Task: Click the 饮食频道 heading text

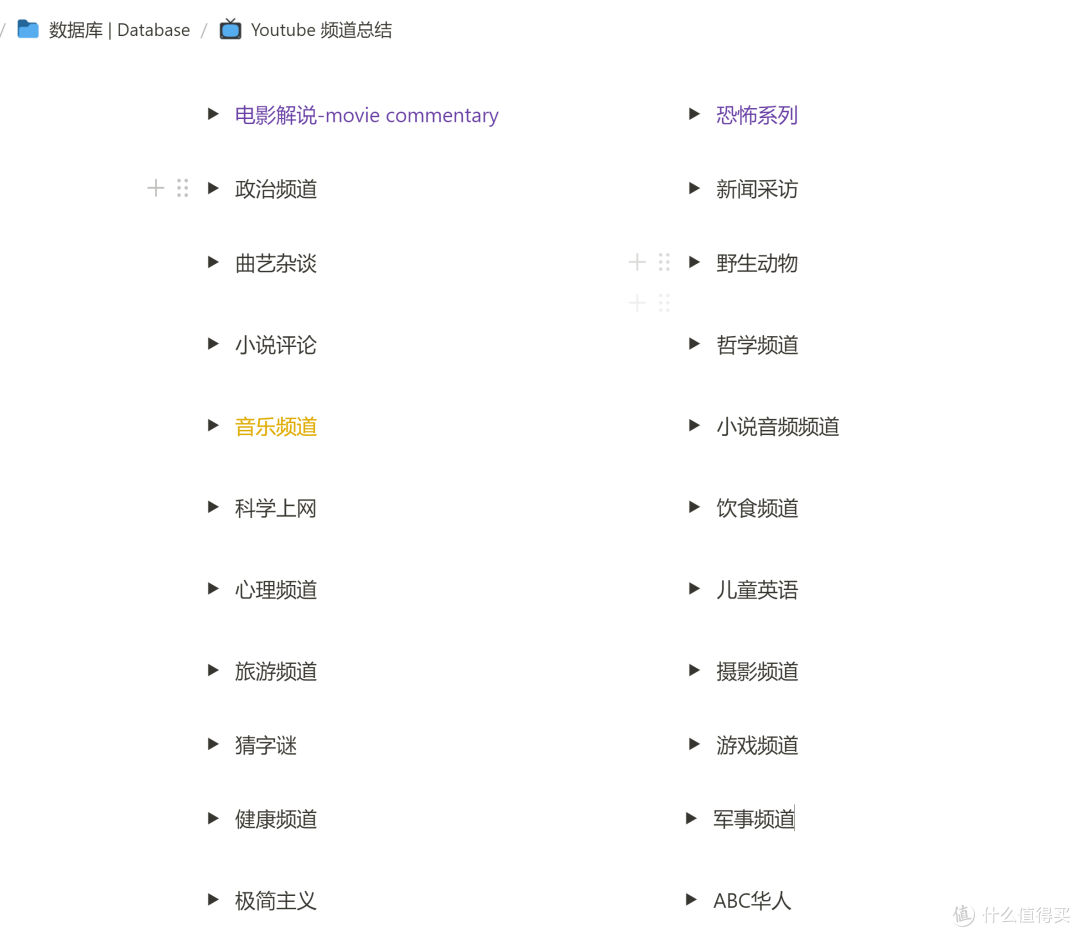Action: (757, 508)
